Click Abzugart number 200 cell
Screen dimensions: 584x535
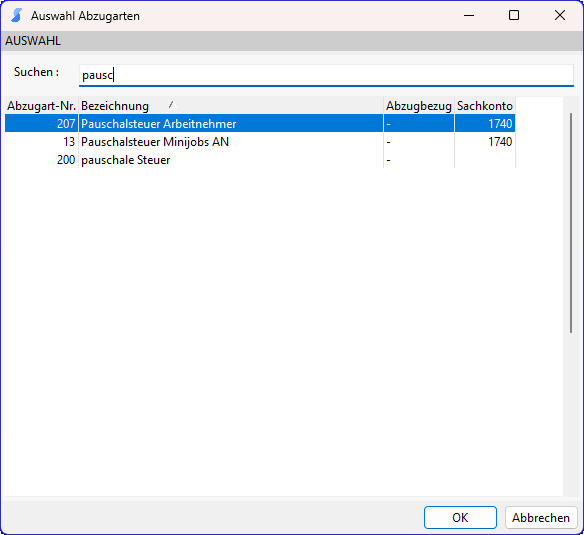[x=41, y=160]
